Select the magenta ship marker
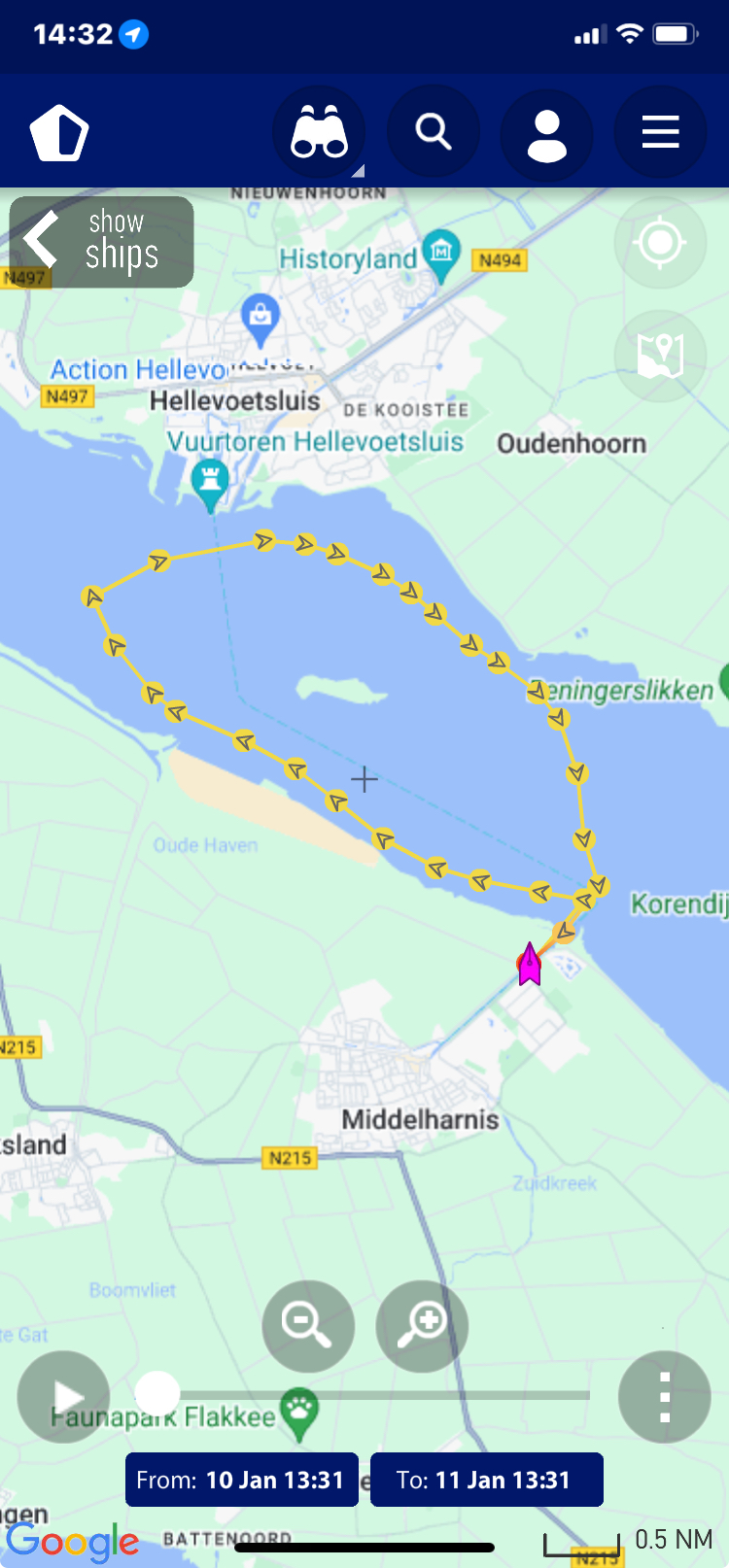Image resolution: width=729 pixels, height=1568 pixels. click(530, 964)
